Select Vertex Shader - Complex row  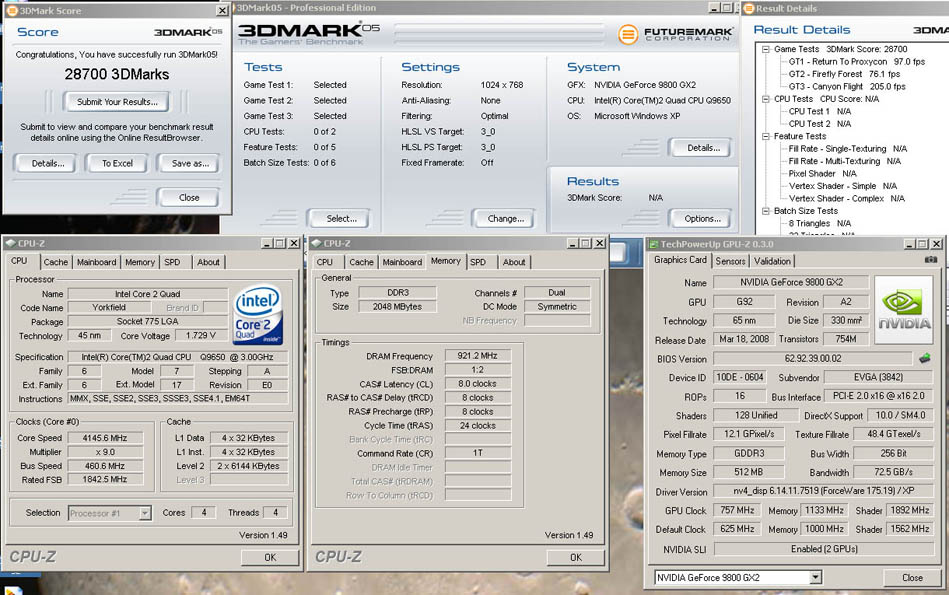(846, 199)
